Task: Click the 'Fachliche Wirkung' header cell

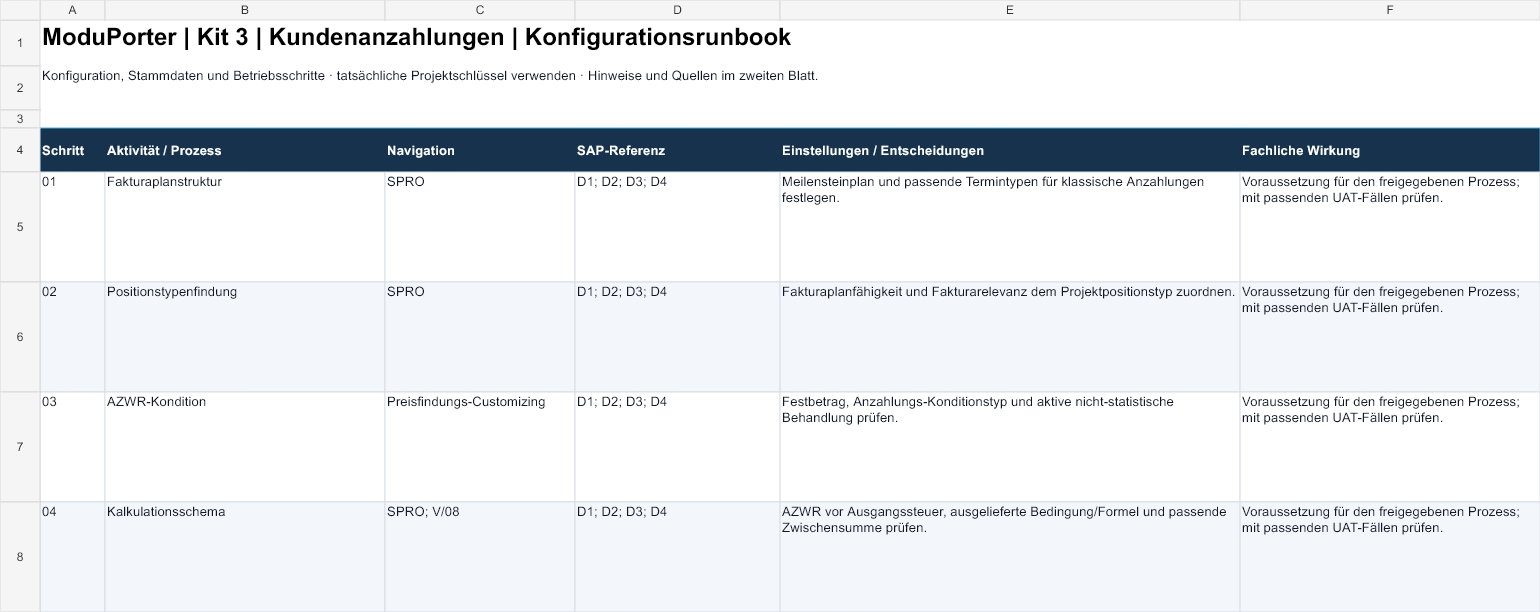Action: [x=1390, y=150]
